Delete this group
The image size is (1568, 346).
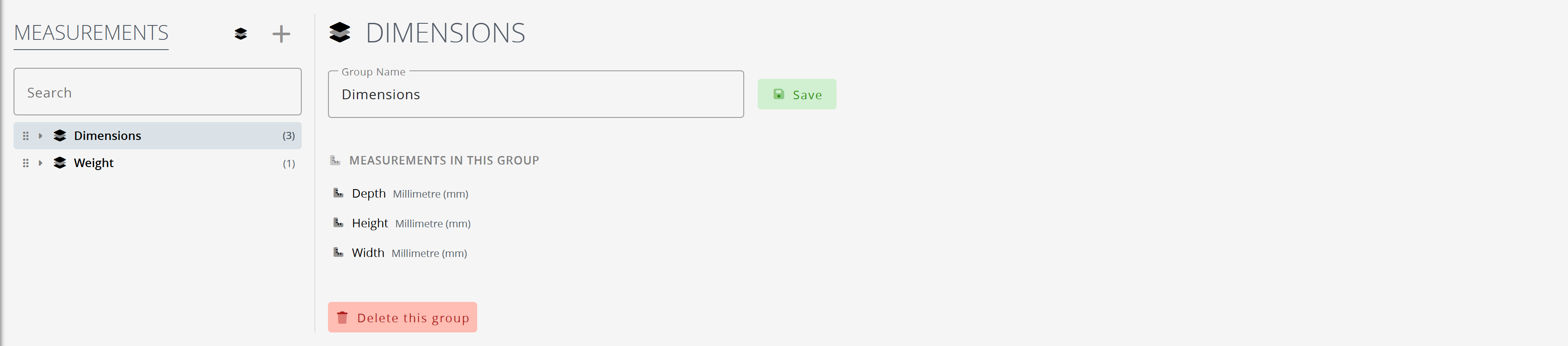(x=402, y=317)
